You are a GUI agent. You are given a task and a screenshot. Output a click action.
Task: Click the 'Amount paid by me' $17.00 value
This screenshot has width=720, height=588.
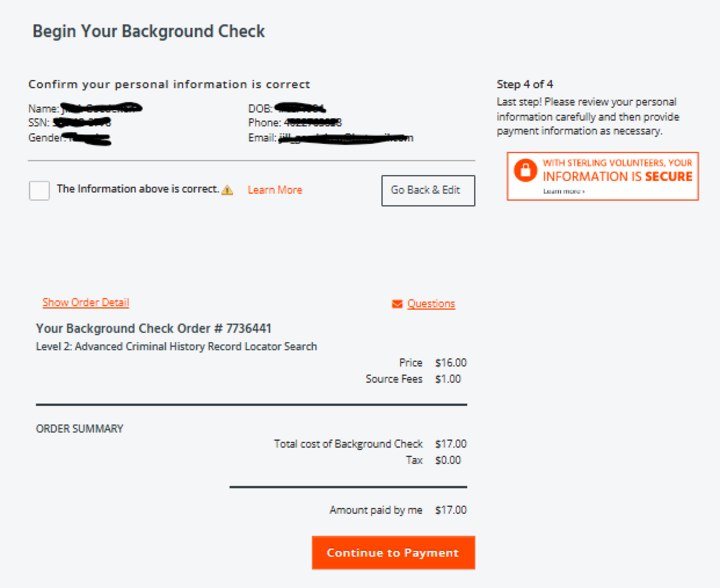tap(451, 510)
